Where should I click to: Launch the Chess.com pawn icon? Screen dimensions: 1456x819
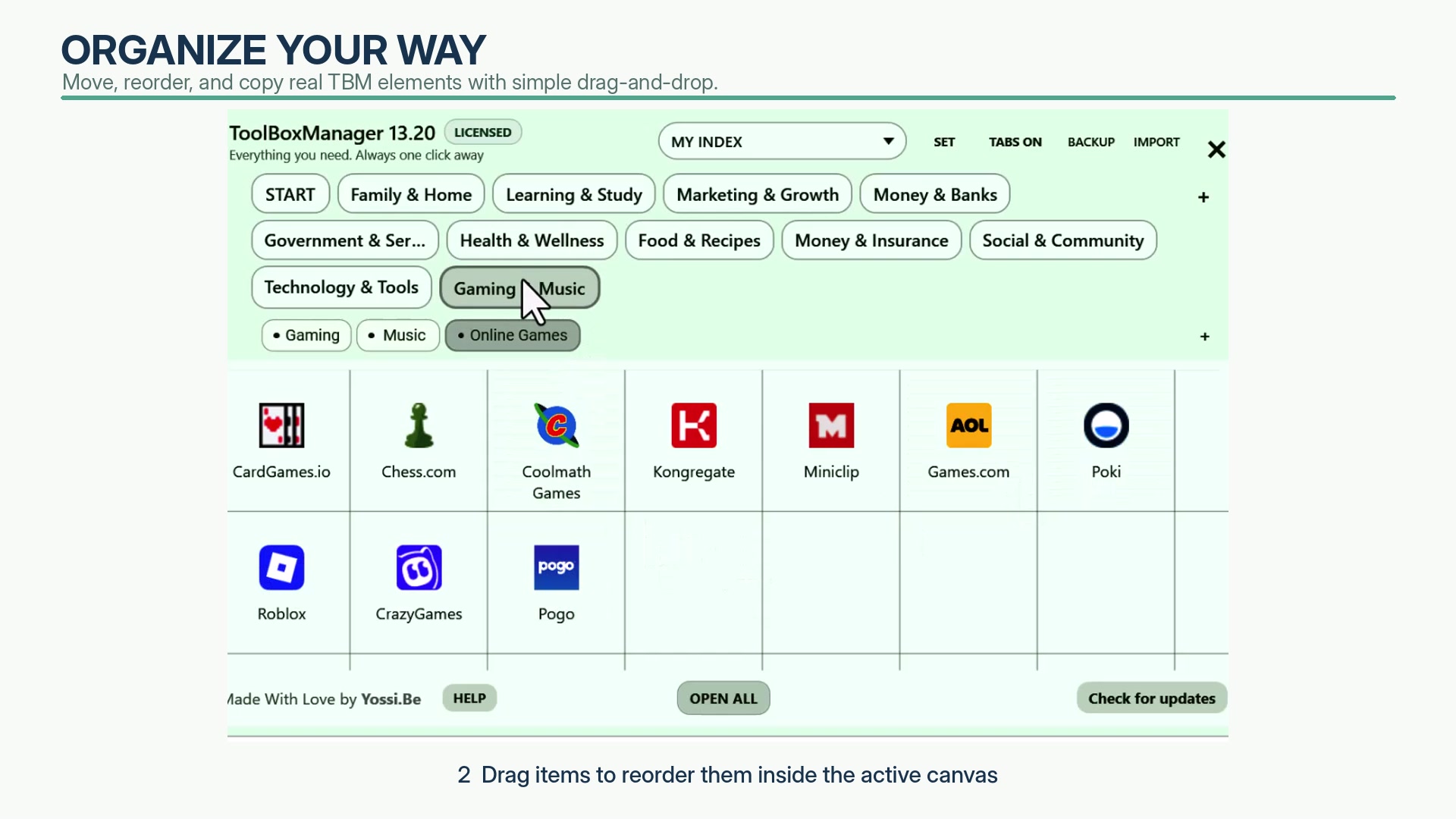[x=419, y=425]
